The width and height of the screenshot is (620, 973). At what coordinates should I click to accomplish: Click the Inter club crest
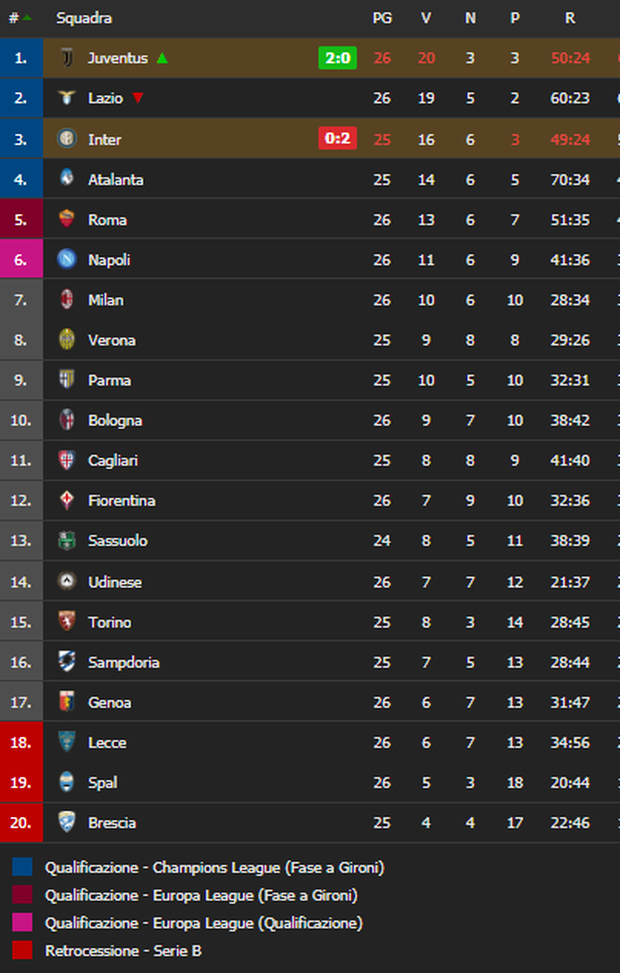[x=64, y=139]
